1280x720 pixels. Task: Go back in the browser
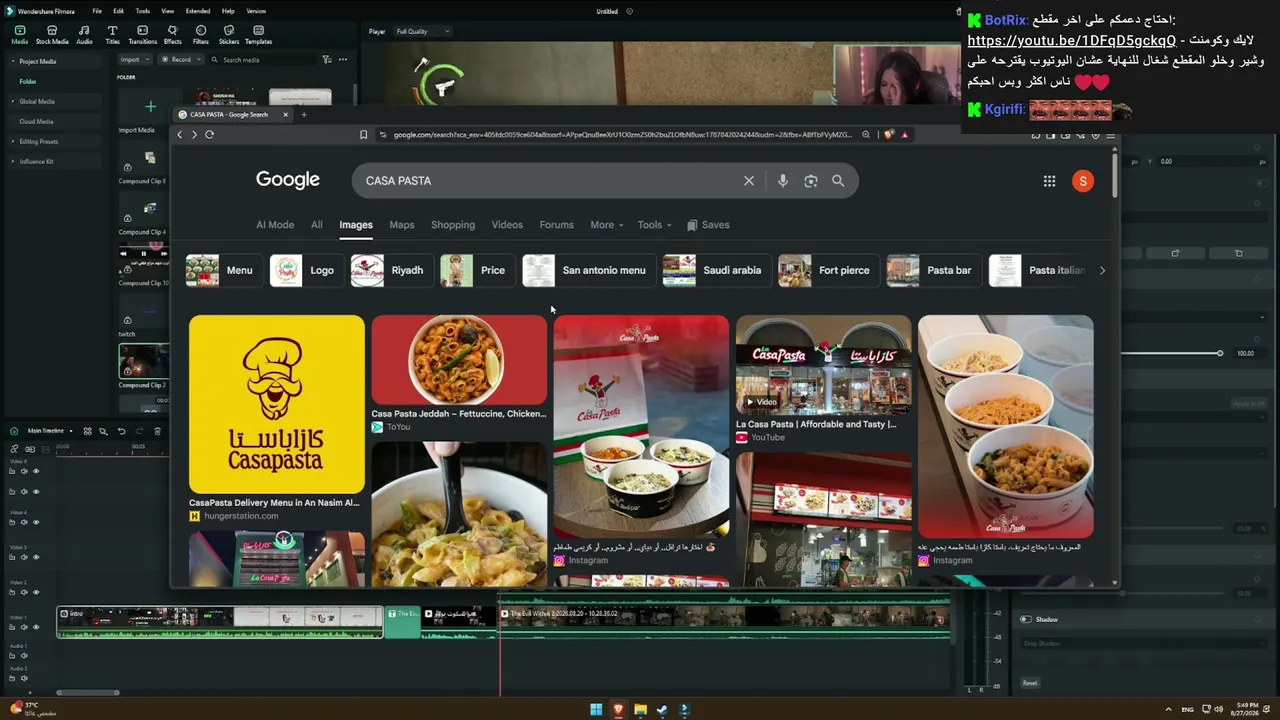coord(180,134)
